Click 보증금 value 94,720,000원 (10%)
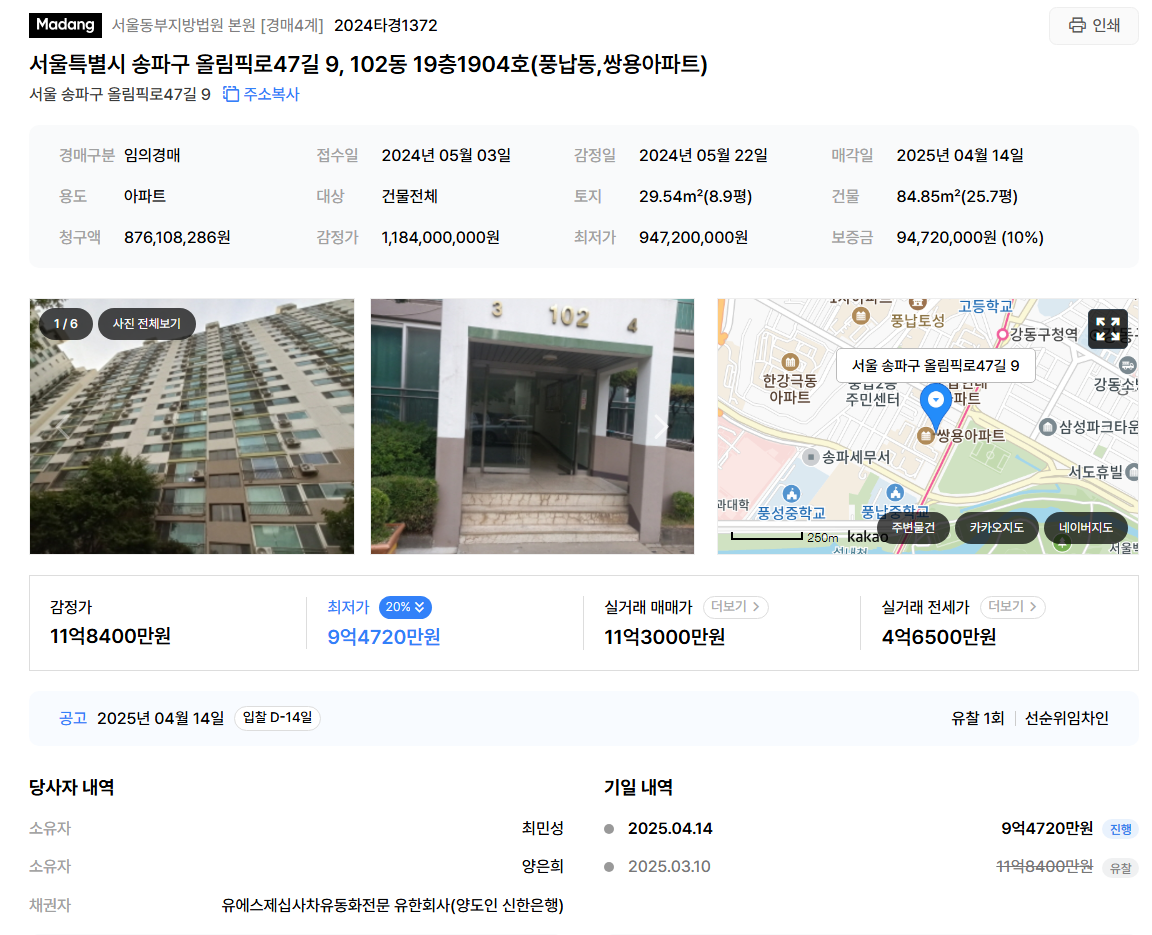The image size is (1152, 935). [x=970, y=237]
